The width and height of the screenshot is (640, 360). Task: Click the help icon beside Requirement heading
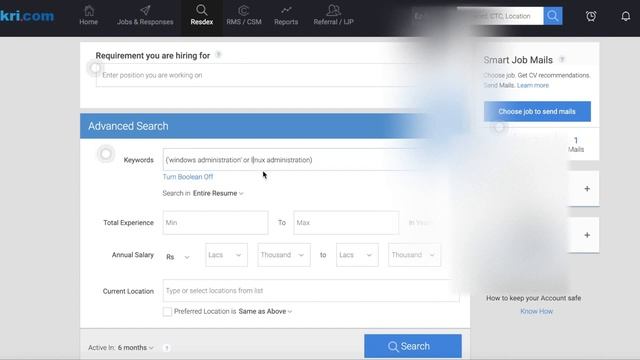218,55
